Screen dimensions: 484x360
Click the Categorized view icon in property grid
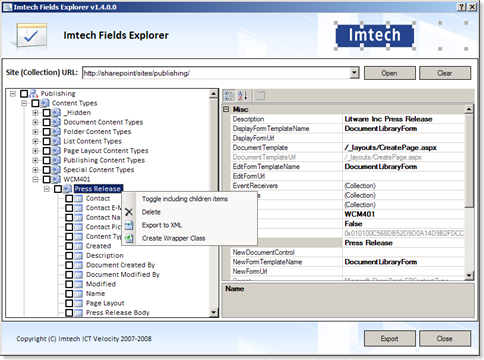[x=229, y=96]
